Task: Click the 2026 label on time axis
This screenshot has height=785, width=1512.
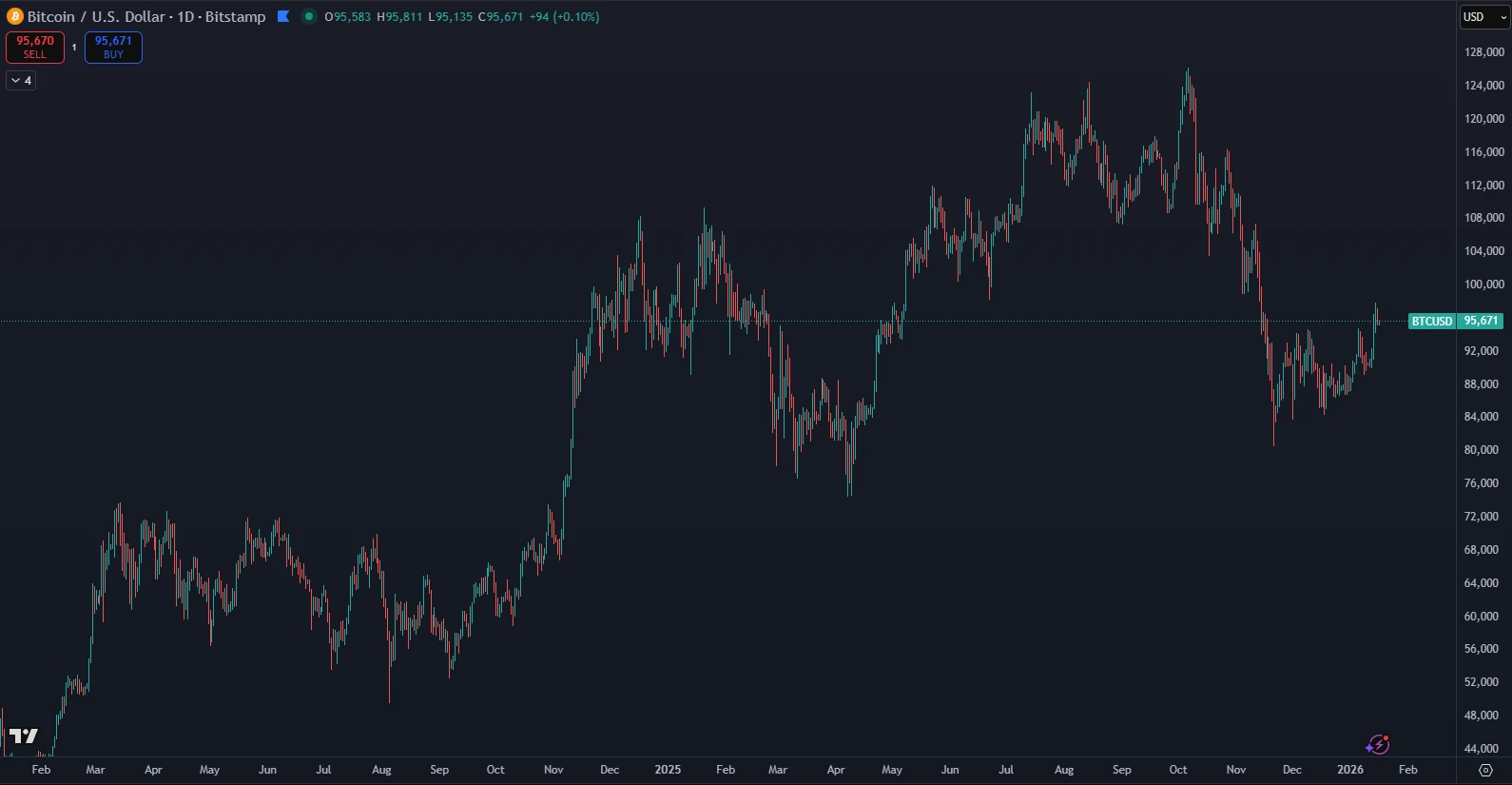Action: (1350, 770)
